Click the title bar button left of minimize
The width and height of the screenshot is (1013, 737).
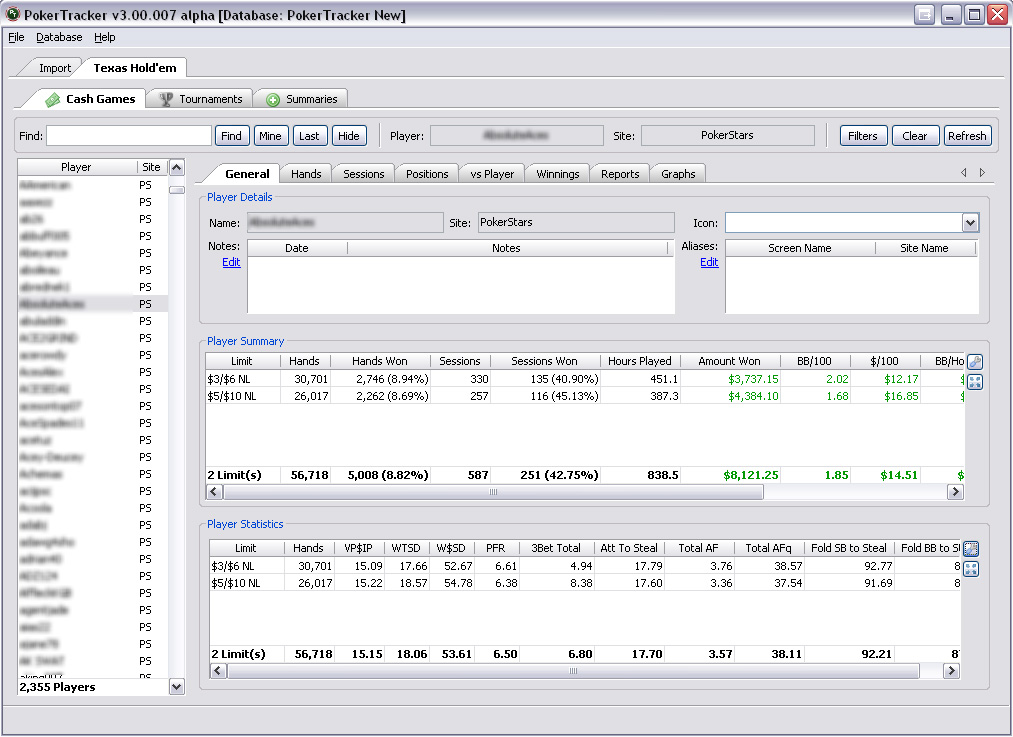pos(924,14)
